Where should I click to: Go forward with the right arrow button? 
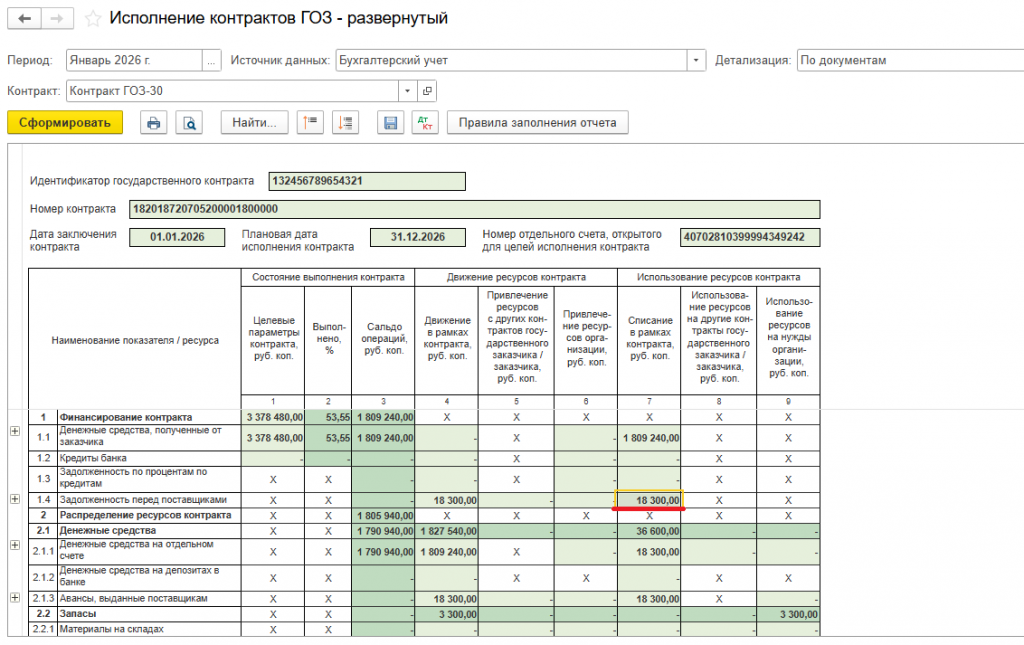coord(57,18)
